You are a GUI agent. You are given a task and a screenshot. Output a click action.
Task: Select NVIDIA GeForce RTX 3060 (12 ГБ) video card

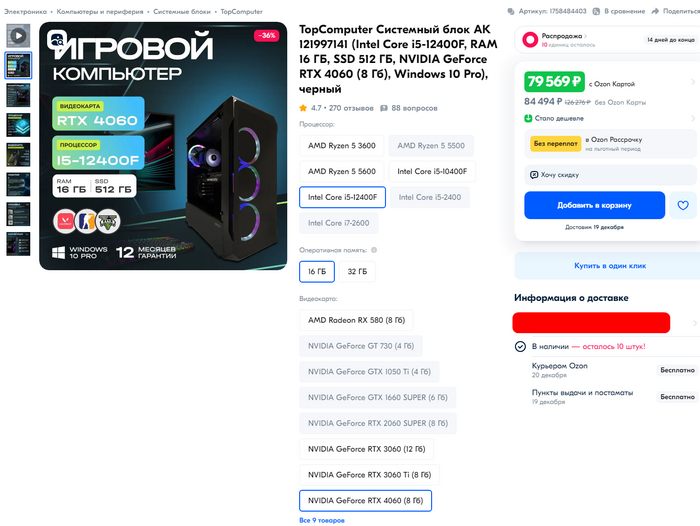[x=366, y=449]
